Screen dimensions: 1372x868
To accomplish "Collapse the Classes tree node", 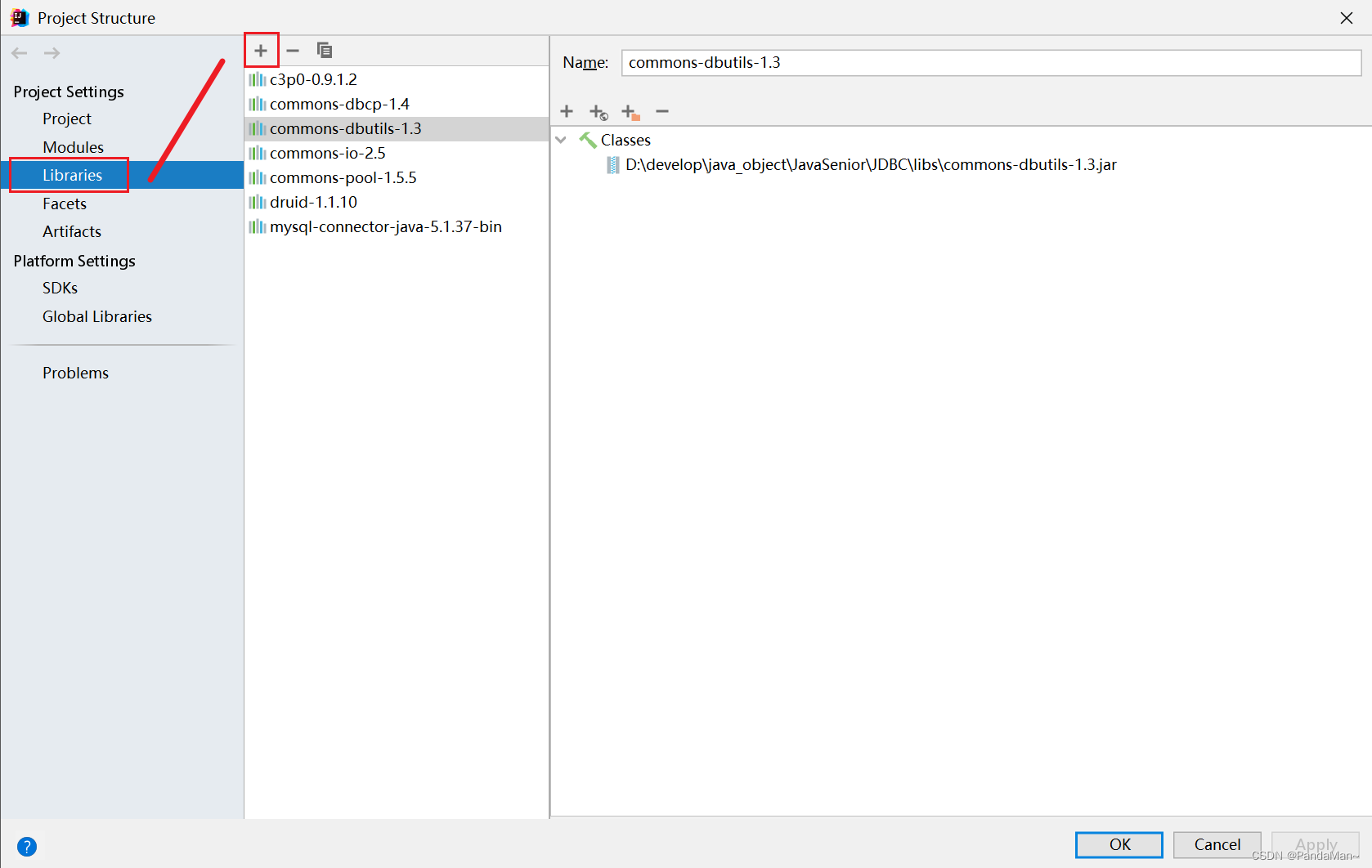I will 561,140.
